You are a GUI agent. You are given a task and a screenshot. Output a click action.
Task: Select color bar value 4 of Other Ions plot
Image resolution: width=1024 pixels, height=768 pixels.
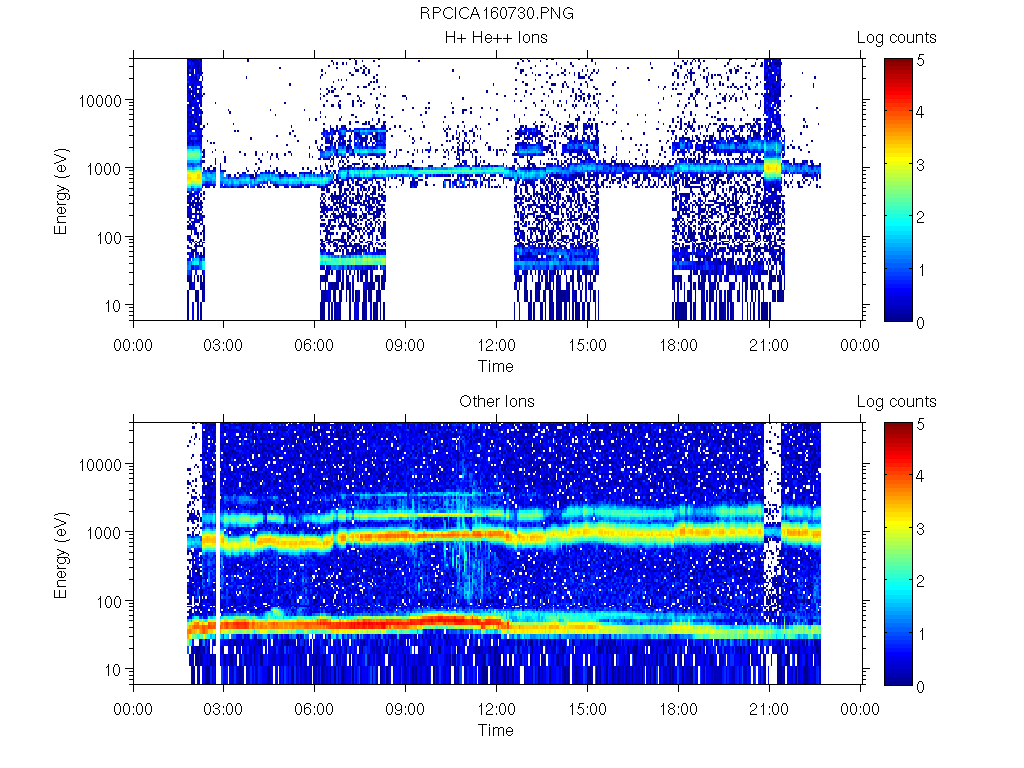pyautogui.click(x=920, y=476)
